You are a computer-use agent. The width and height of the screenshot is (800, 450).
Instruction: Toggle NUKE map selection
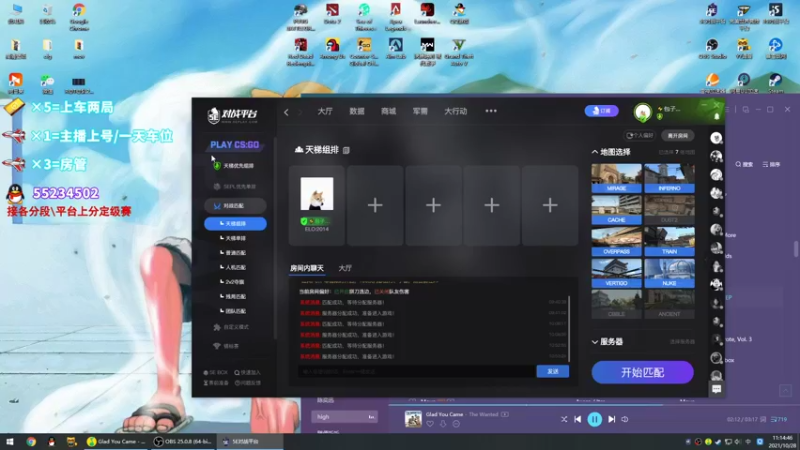[669, 273]
